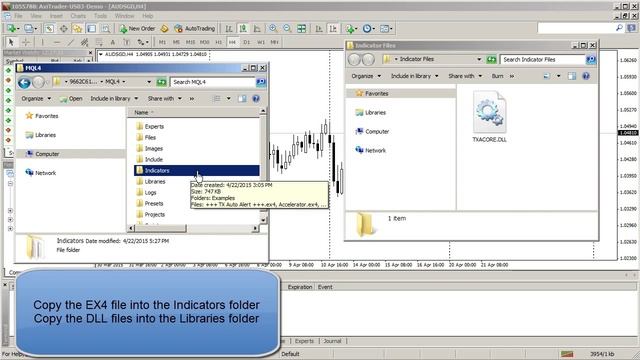
Task: Open the View menu
Action: pyautogui.click(x=36, y=16)
